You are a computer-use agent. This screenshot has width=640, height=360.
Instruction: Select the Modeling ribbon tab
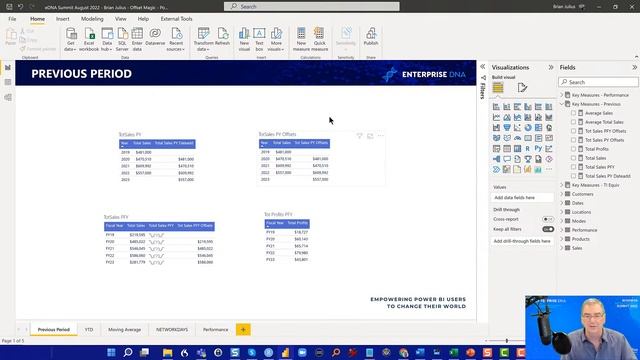point(92,19)
